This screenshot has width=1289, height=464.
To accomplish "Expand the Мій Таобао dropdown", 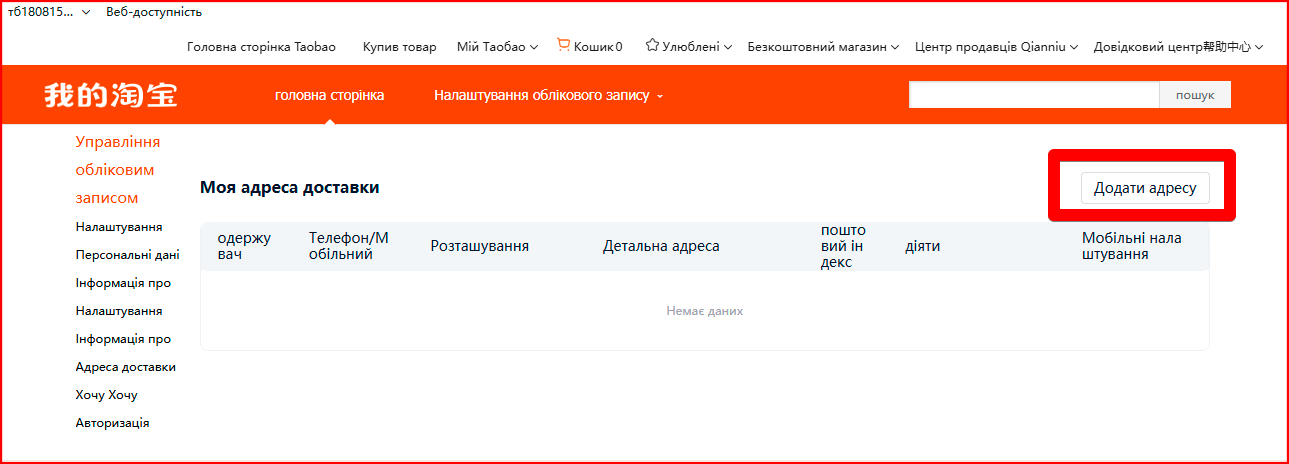I will pyautogui.click(x=497, y=46).
